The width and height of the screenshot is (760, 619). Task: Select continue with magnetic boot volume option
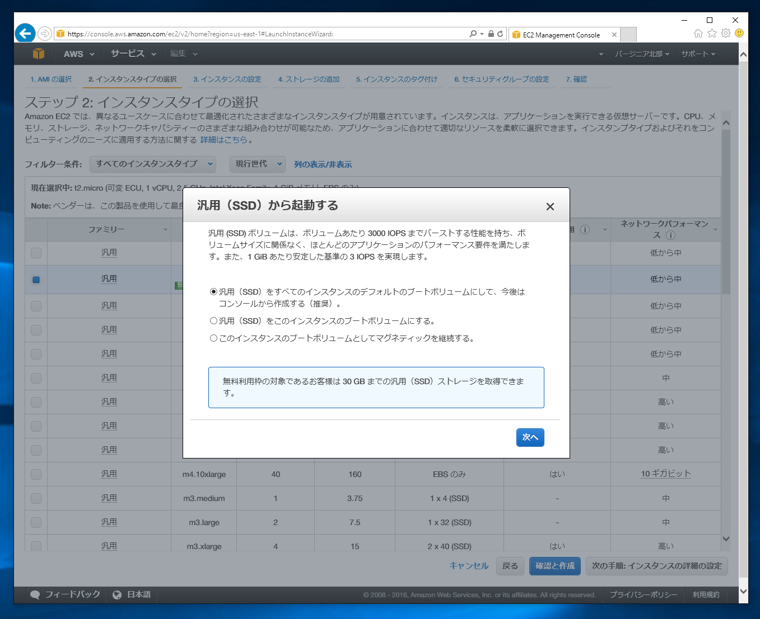213,338
